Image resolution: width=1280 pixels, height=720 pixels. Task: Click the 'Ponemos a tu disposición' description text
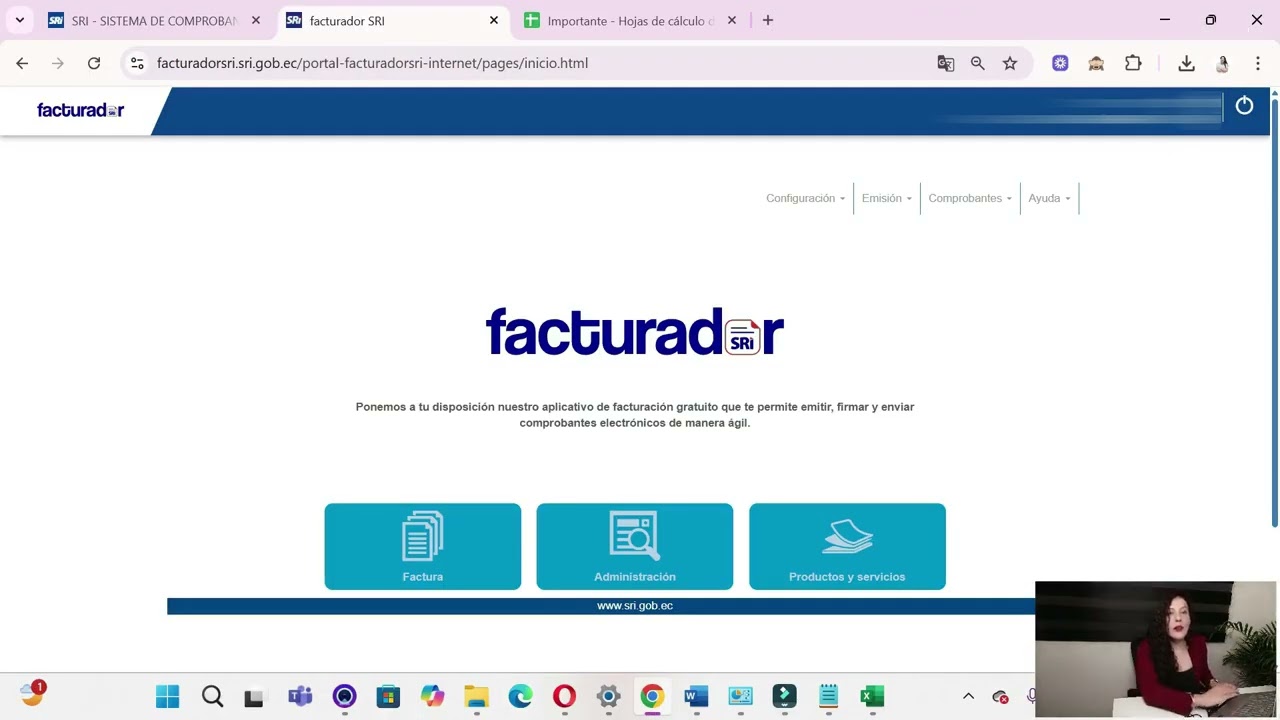pyautogui.click(x=635, y=414)
